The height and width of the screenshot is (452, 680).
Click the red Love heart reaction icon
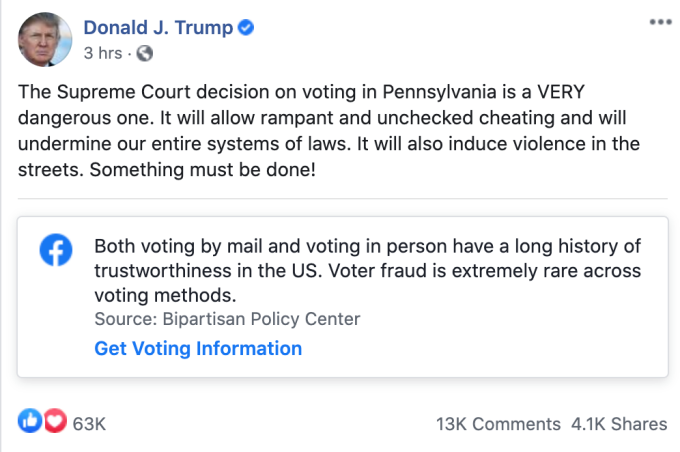pos(54,423)
